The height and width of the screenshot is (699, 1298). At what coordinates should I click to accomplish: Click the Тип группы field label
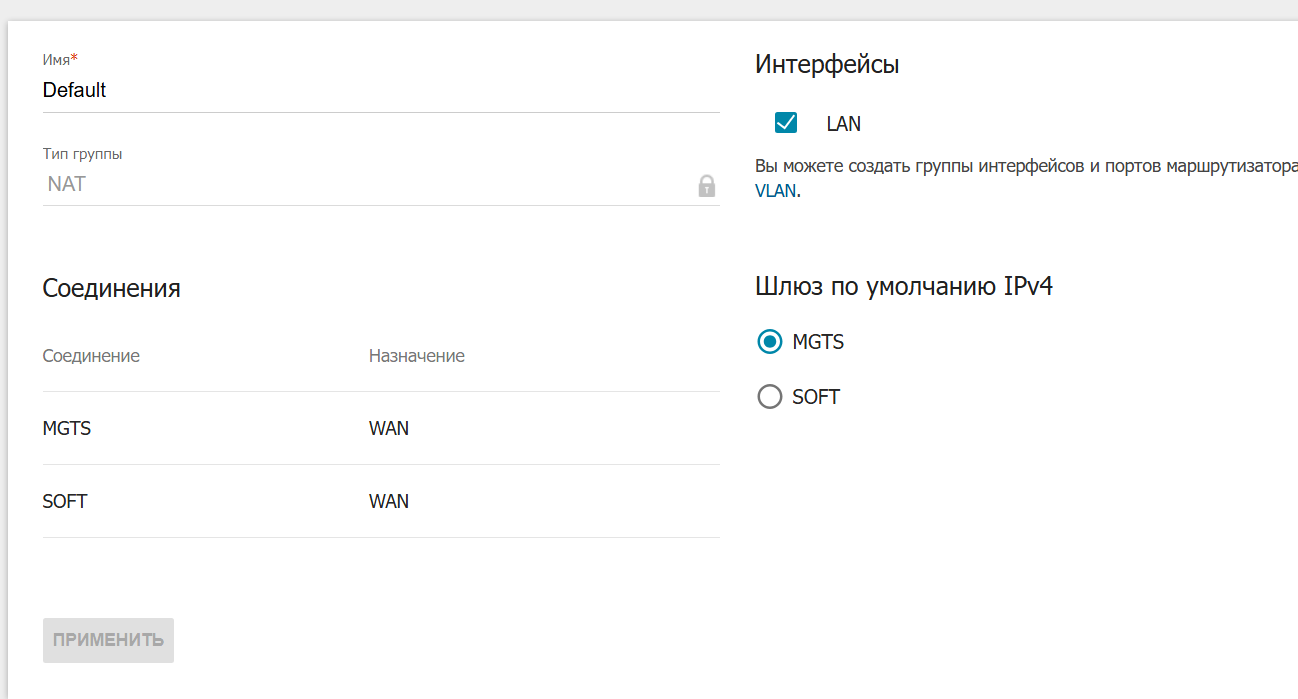click(x=82, y=154)
